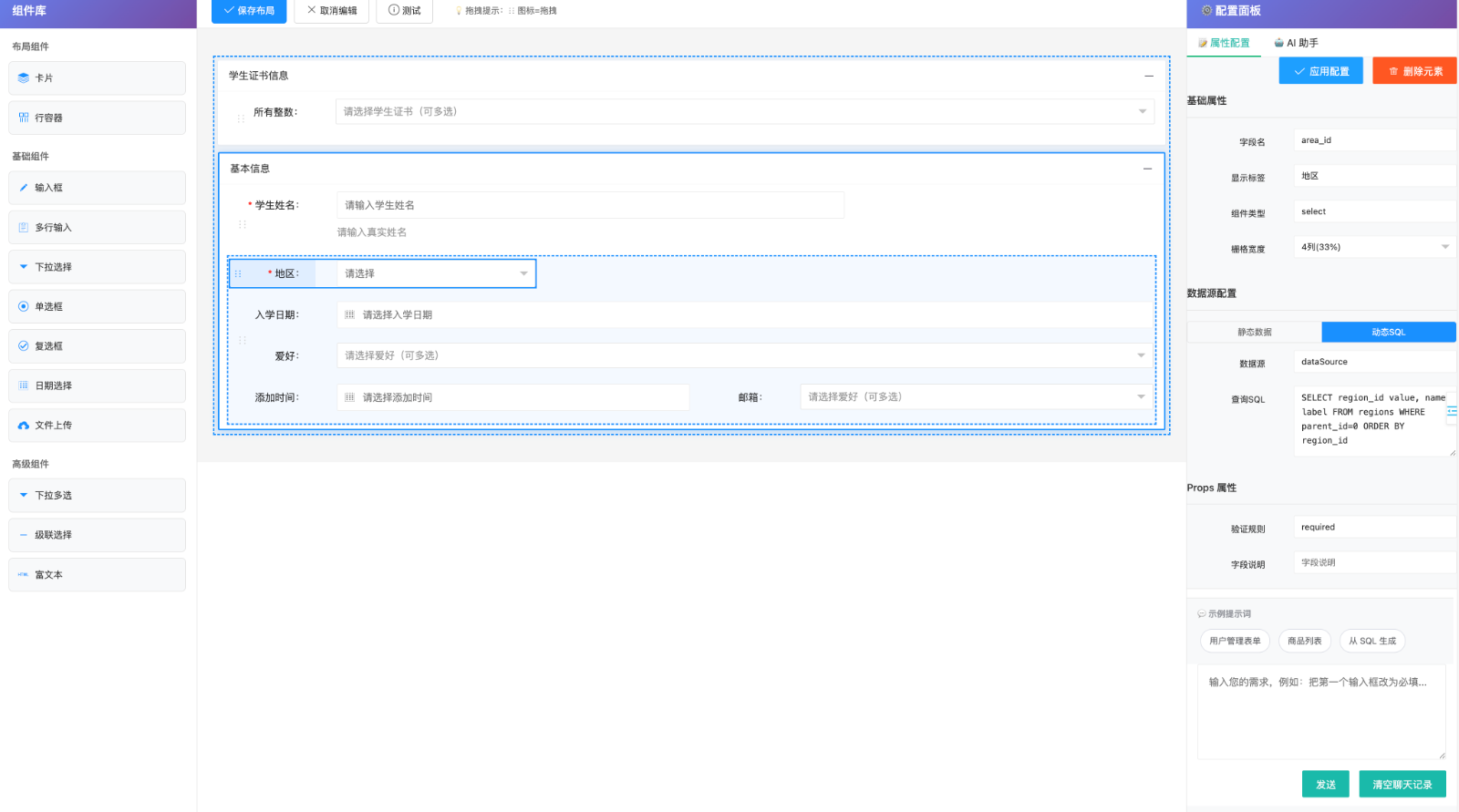The height and width of the screenshot is (812, 1459).
Task: Click the 卡片 card component icon
Action: [24, 78]
